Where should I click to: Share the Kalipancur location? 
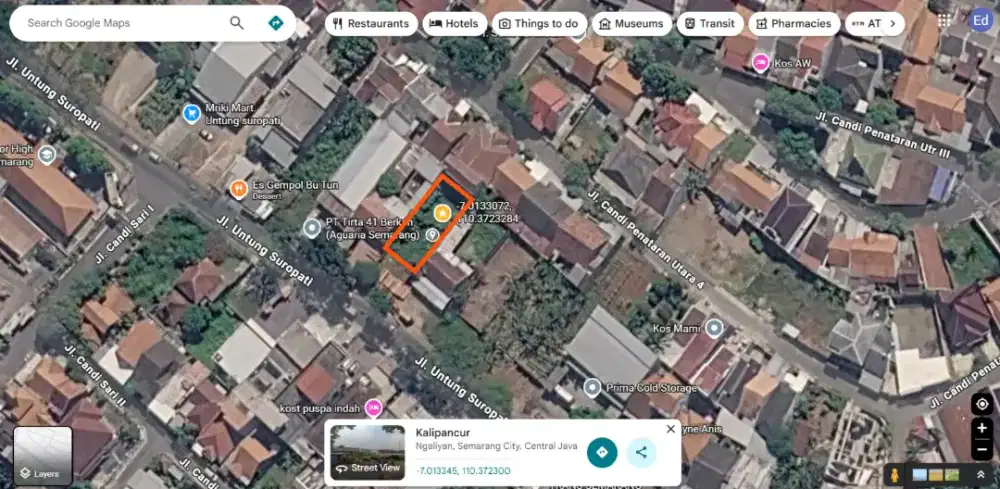tap(642, 453)
